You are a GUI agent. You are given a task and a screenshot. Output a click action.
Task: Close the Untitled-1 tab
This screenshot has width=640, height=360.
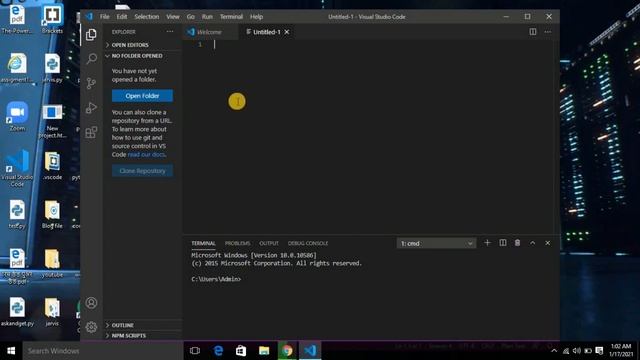coord(287,32)
